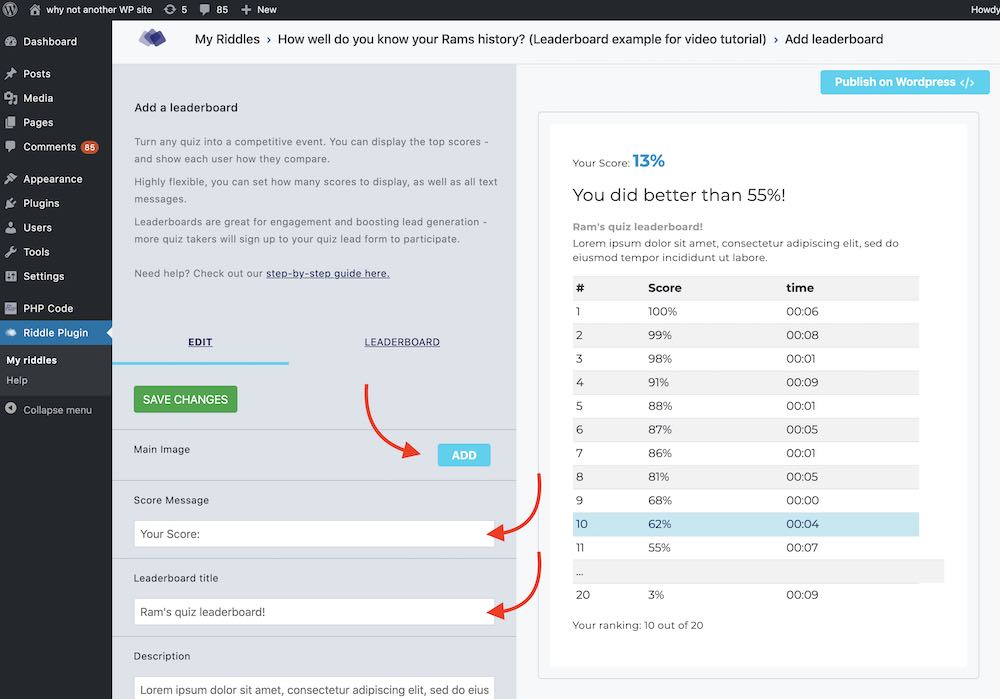Open the Posts menu item
1000x699 pixels.
pyautogui.click(x=37, y=74)
